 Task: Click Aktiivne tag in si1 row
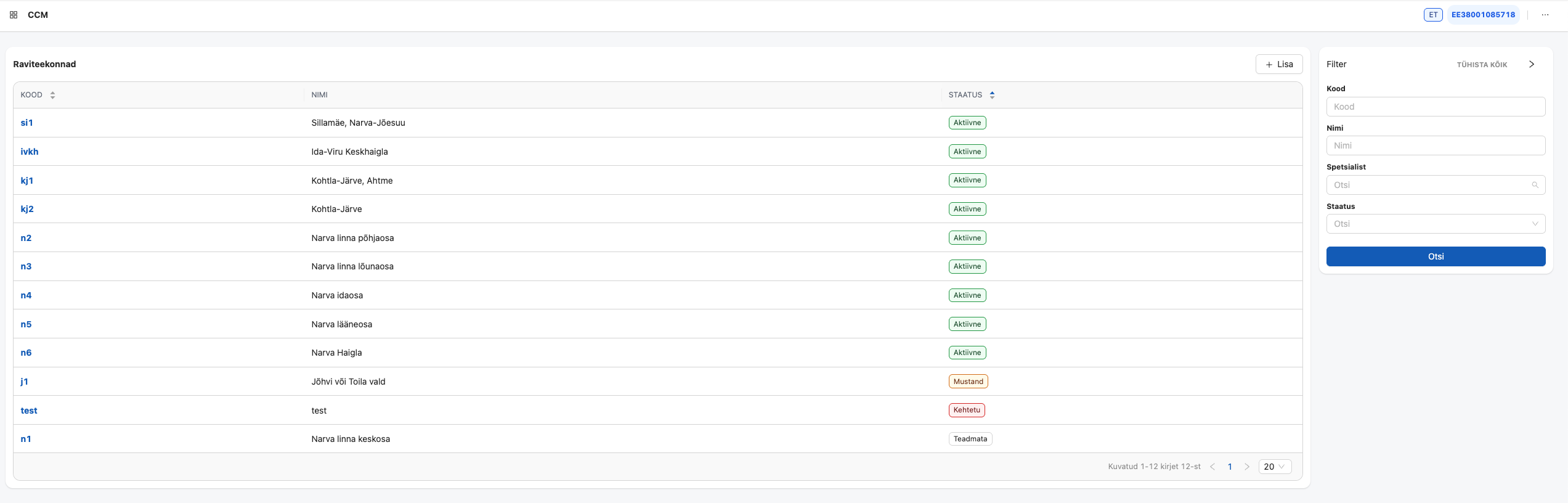tap(967, 123)
